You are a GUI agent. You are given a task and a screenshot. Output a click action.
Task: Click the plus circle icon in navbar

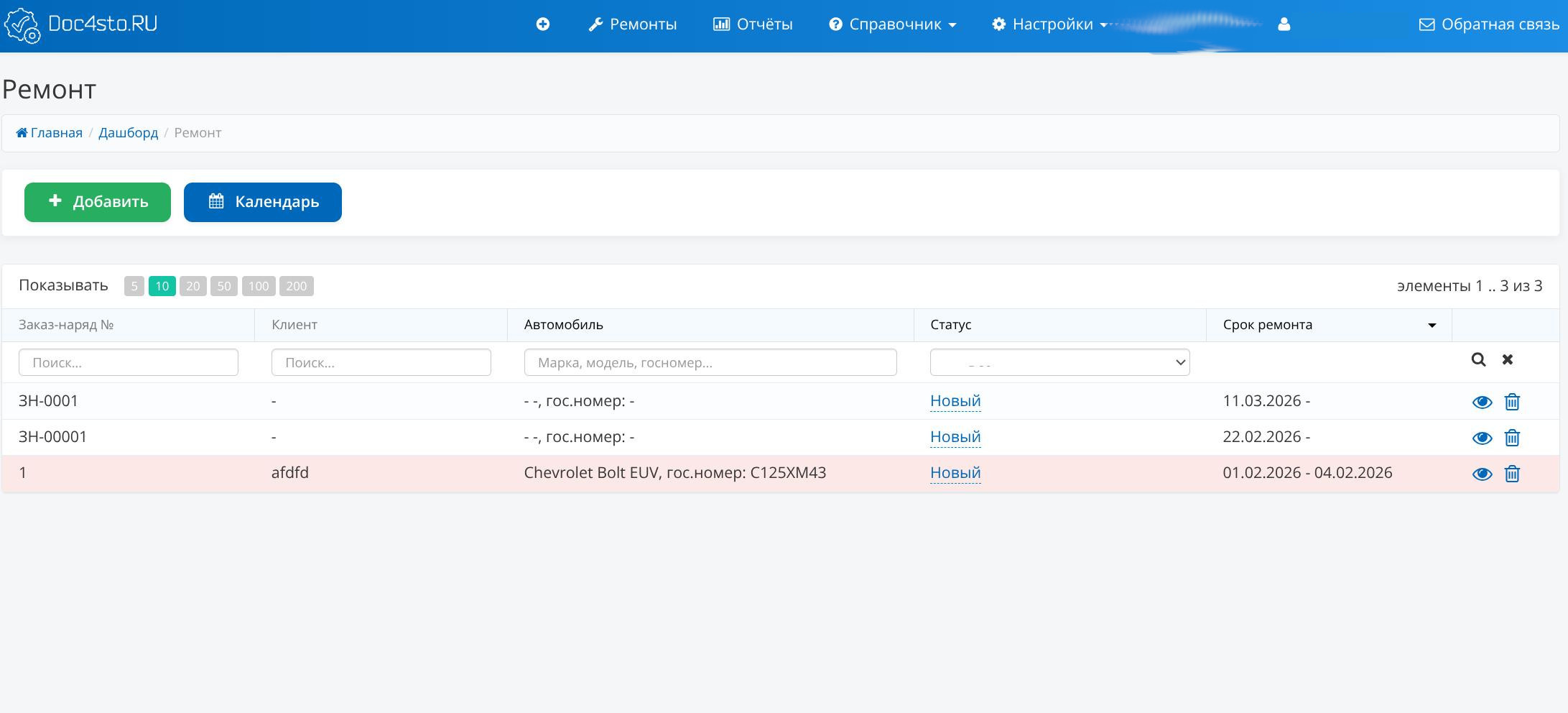tap(543, 24)
